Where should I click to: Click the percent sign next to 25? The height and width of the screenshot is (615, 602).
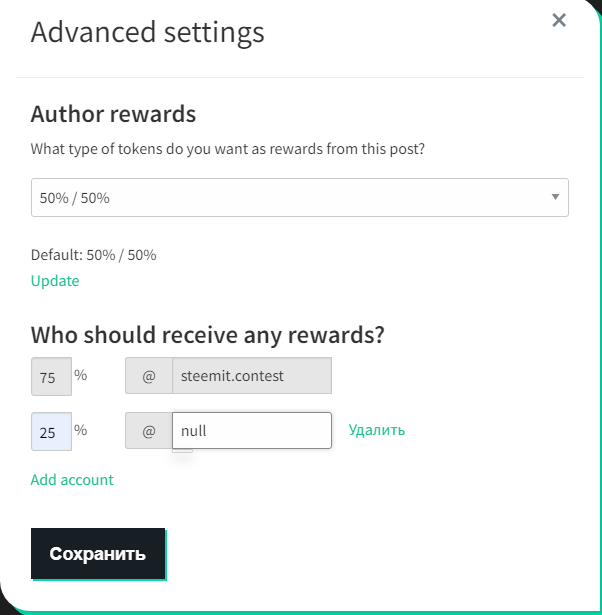[x=81, y=429]
